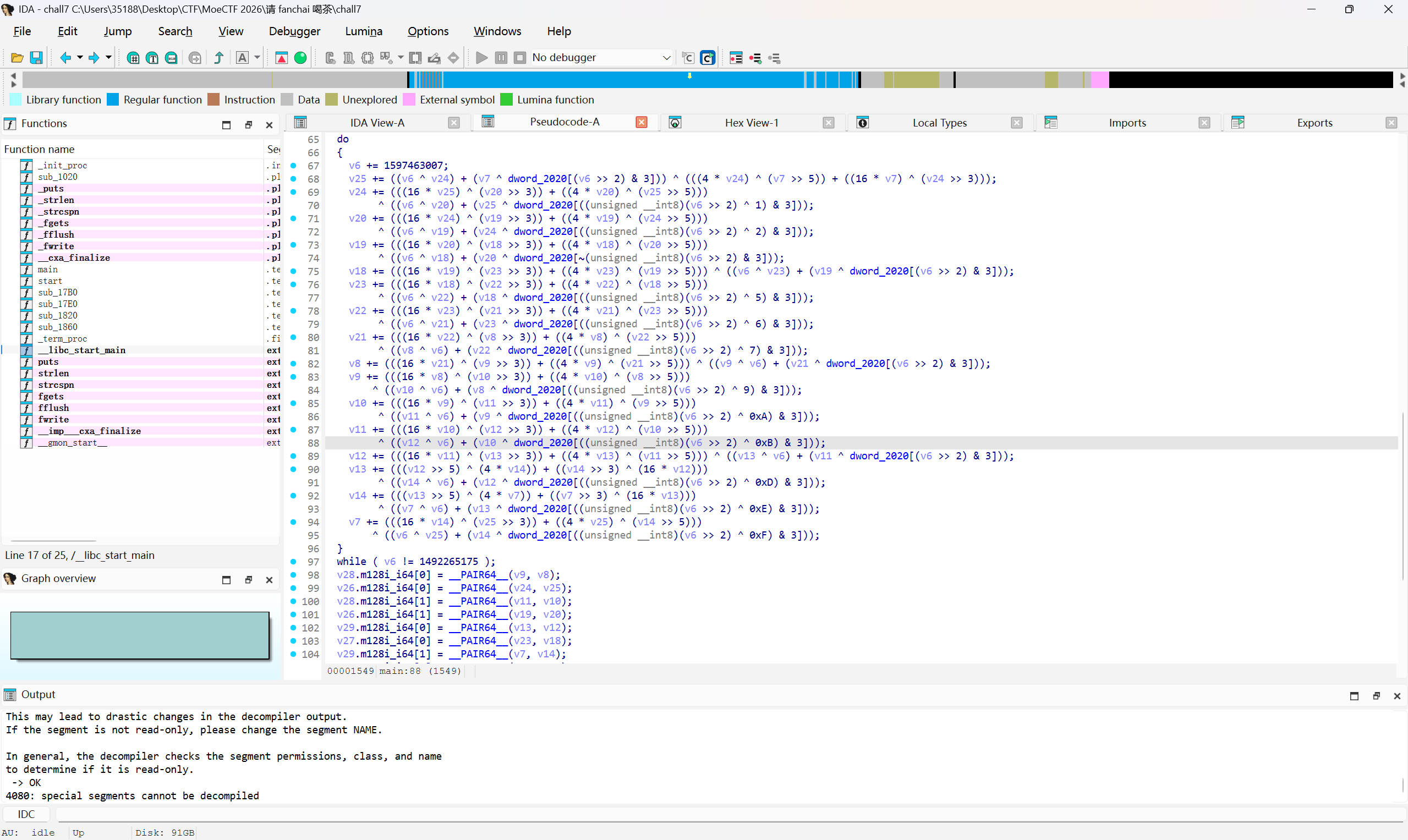The width and height of the screenshot is (1408, 840).
Task: Click the Graph overview thumbnail
Action: (x=140, y=635)
